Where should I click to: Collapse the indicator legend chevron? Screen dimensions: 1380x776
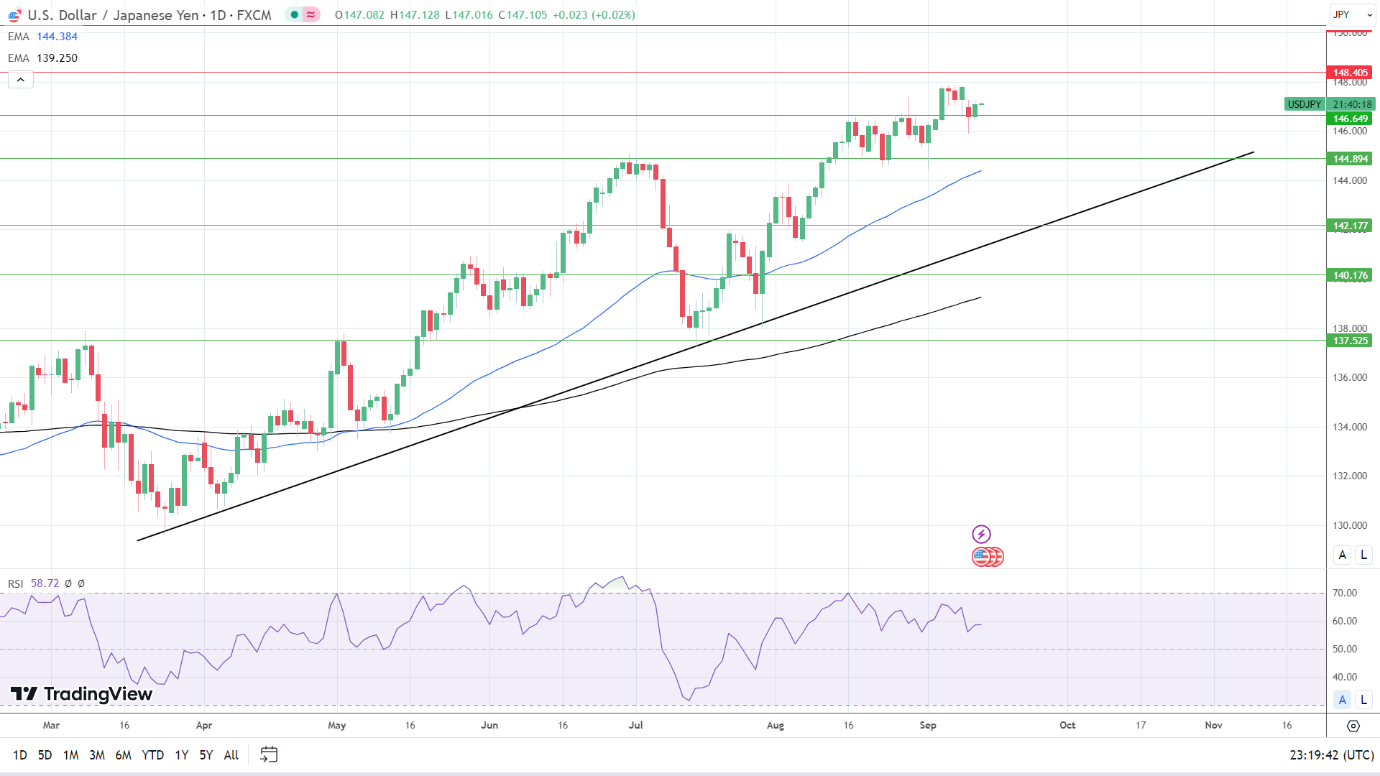pyautogui.click(x=20, y=80)
